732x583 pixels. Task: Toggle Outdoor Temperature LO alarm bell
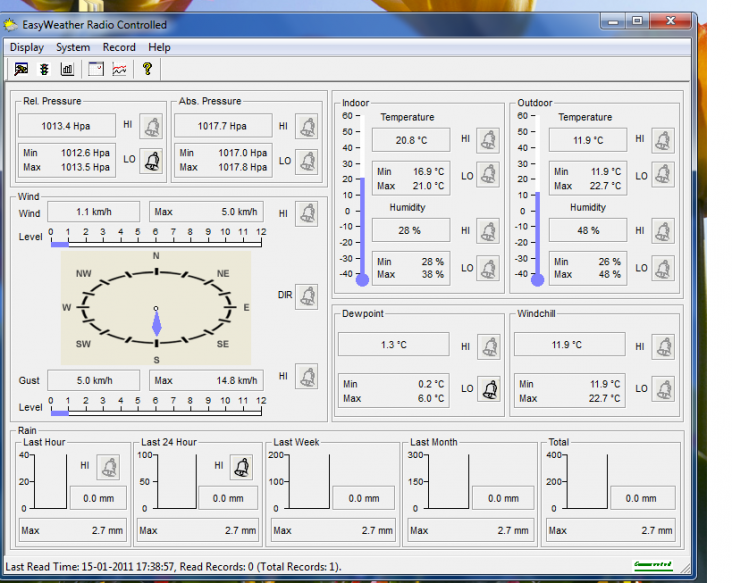point(663,175)
